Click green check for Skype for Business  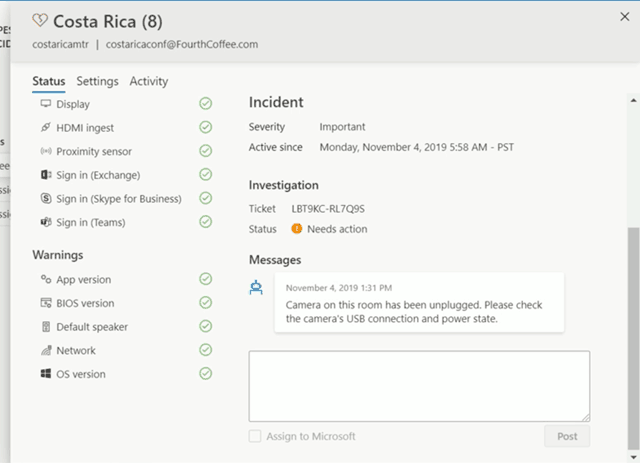[x=206, y=198]
